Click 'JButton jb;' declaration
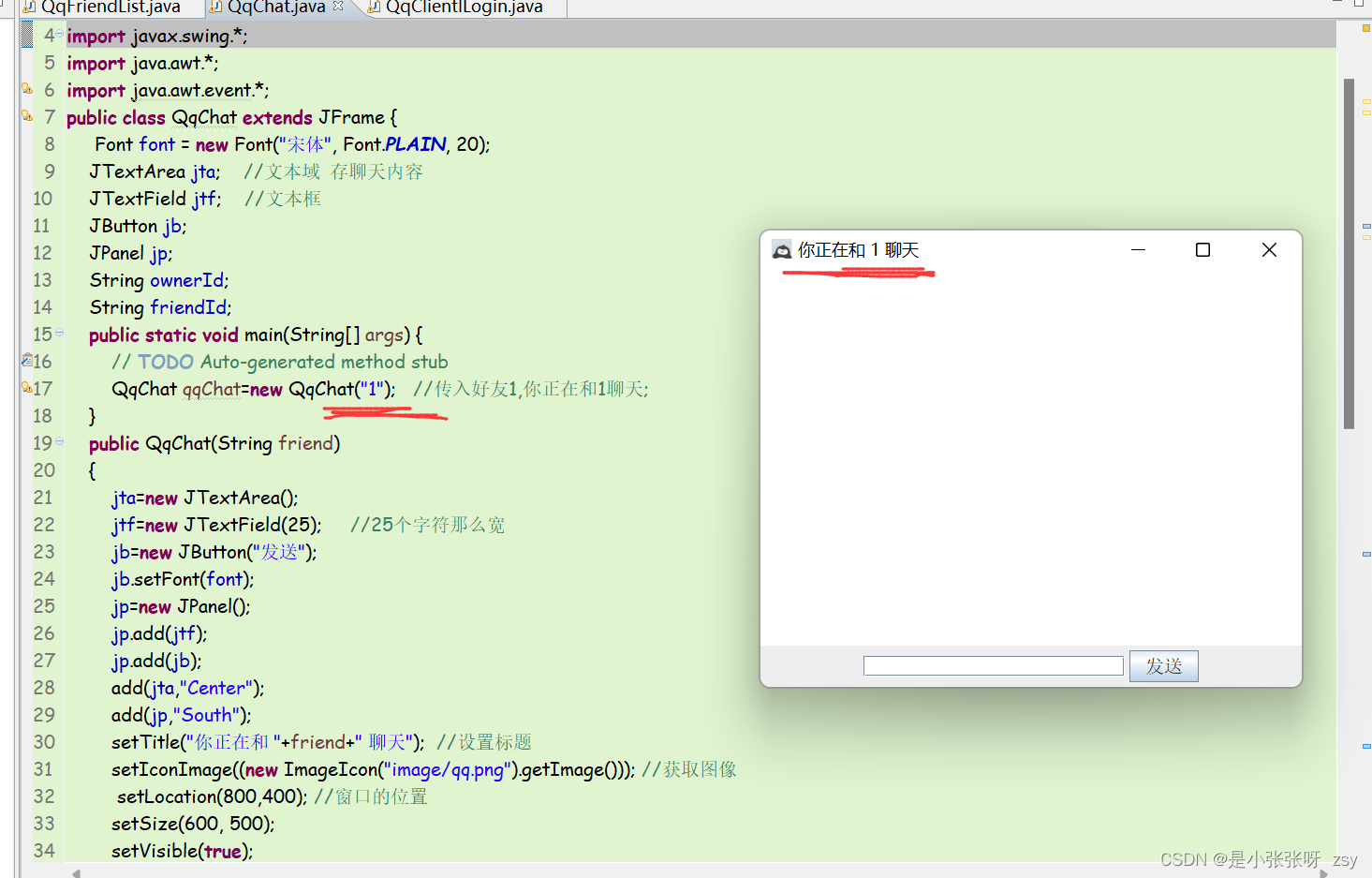 click(138, 226)
